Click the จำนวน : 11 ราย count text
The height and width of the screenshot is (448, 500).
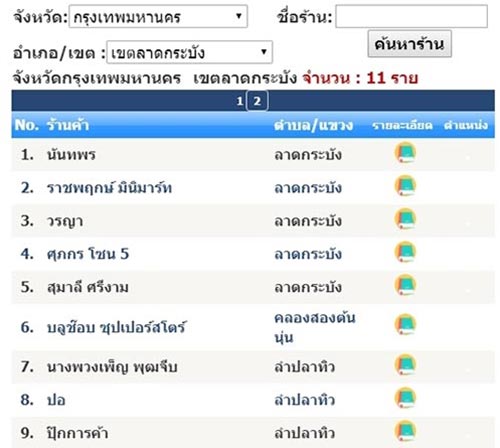pos(360,78)
